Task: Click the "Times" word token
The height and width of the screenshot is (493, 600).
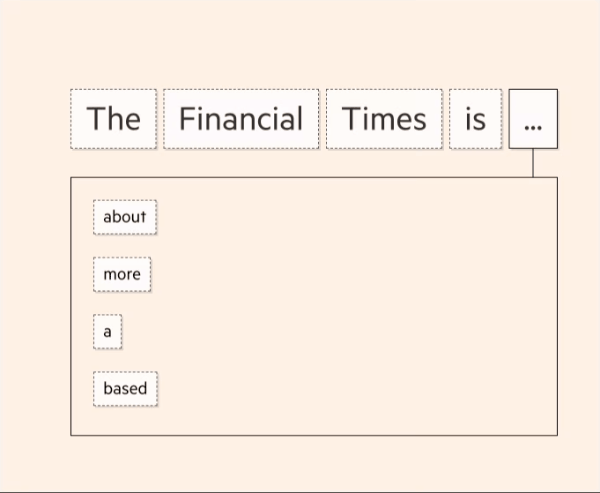Action: 384,119
